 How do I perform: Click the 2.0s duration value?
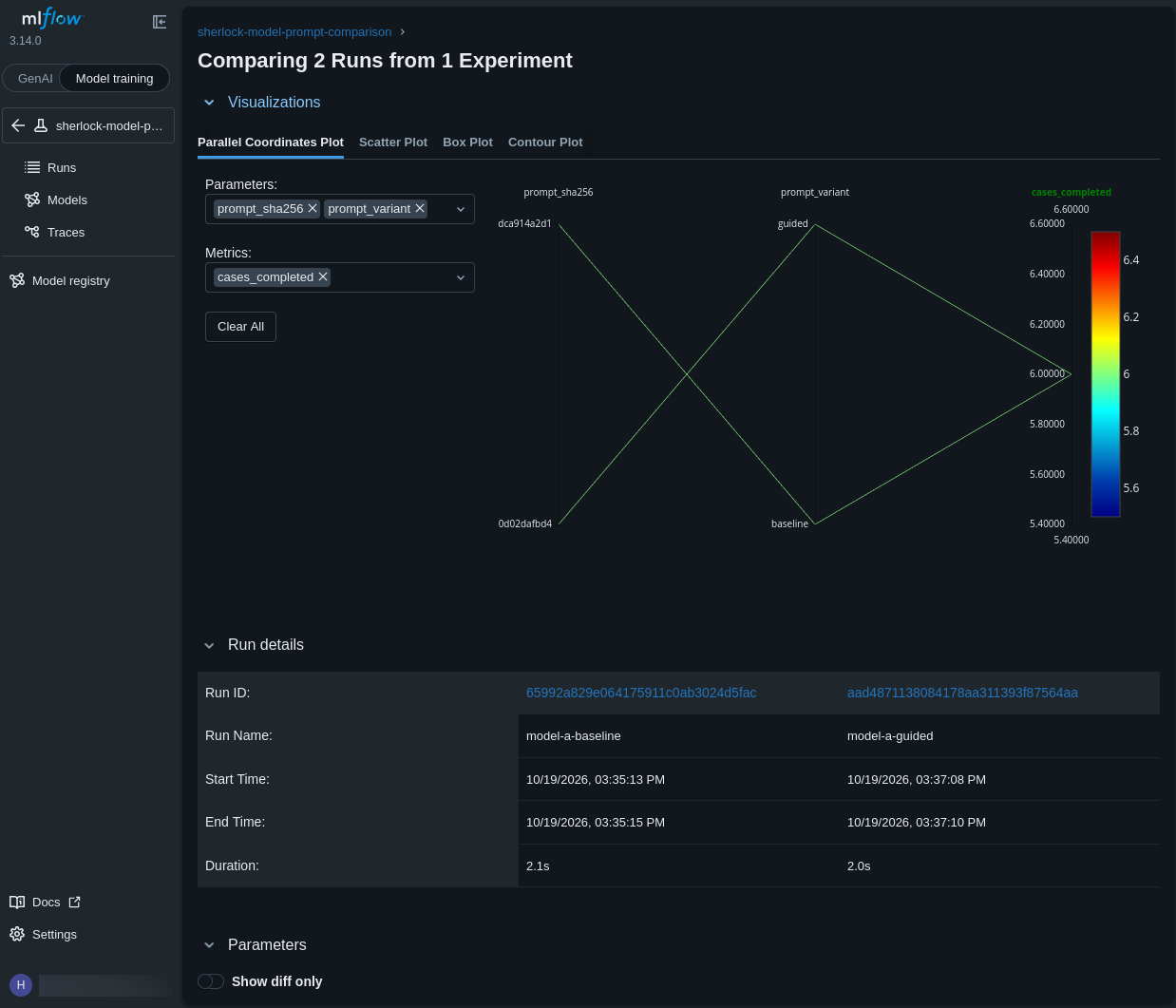point(859,866)
